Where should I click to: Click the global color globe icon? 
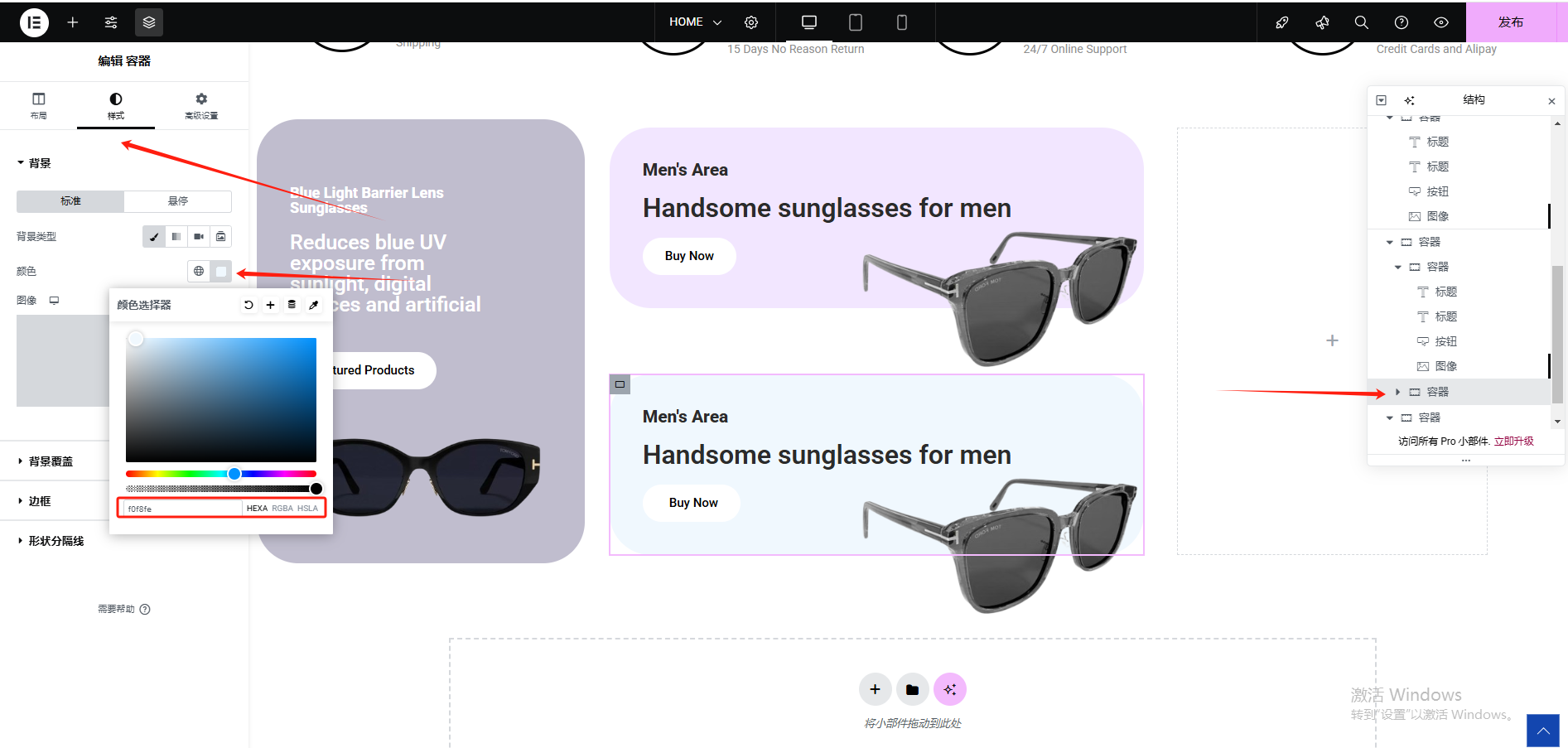point(199,271)
